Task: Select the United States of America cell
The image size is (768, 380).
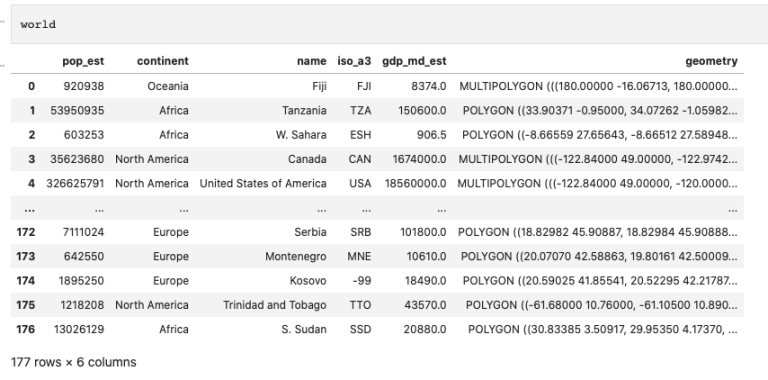Action: tap(263, 184)
